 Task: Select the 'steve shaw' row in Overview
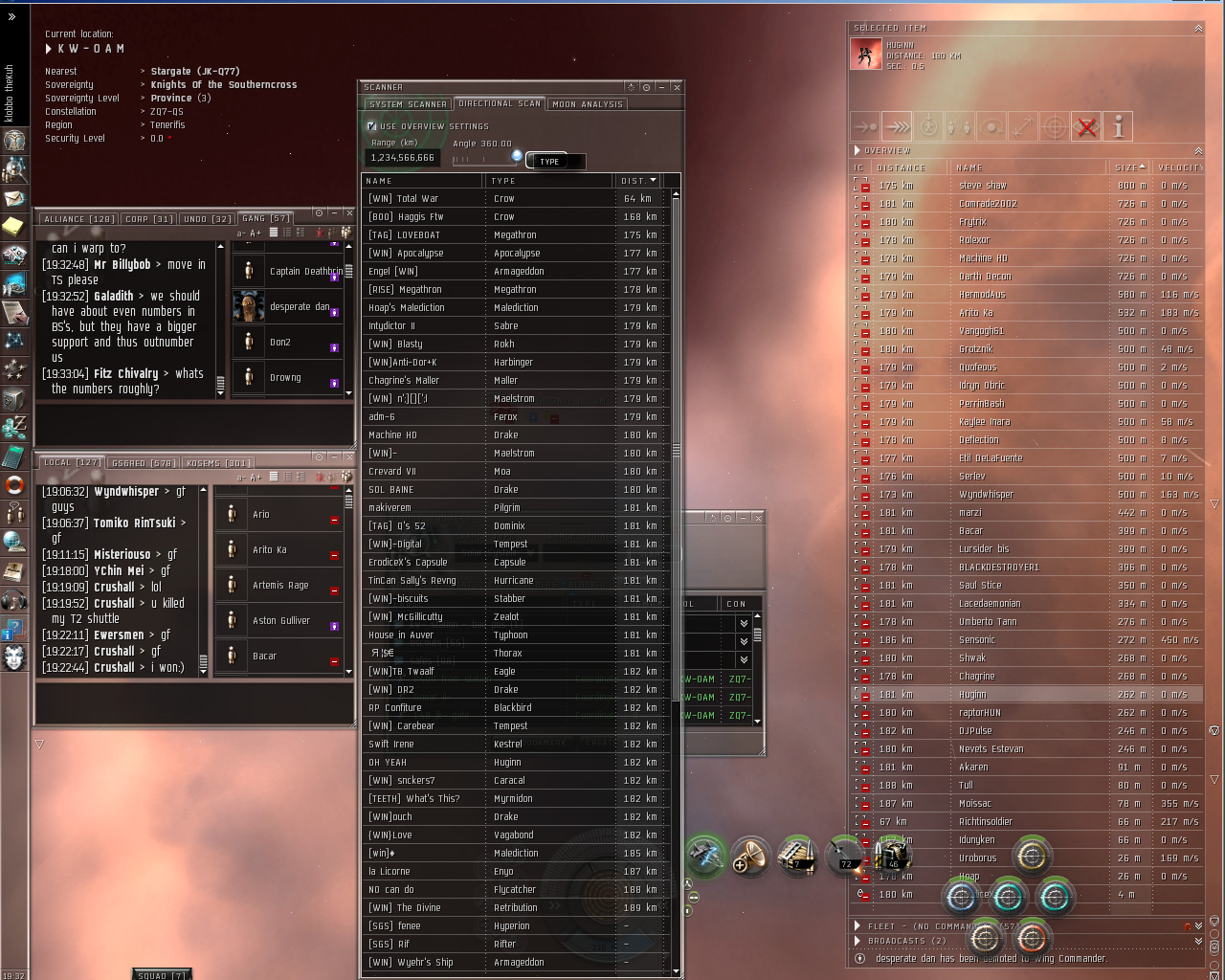click(x=1028, y=186)
